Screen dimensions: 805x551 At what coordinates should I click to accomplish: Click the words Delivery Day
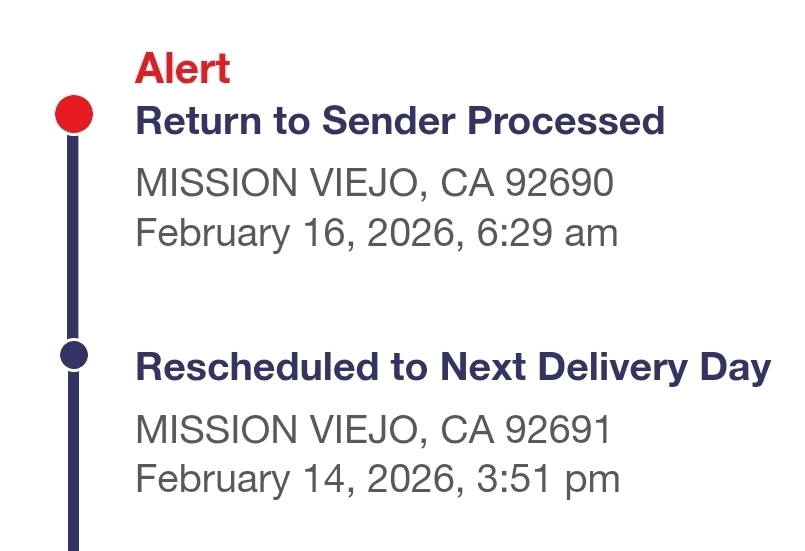click(663, 367)
